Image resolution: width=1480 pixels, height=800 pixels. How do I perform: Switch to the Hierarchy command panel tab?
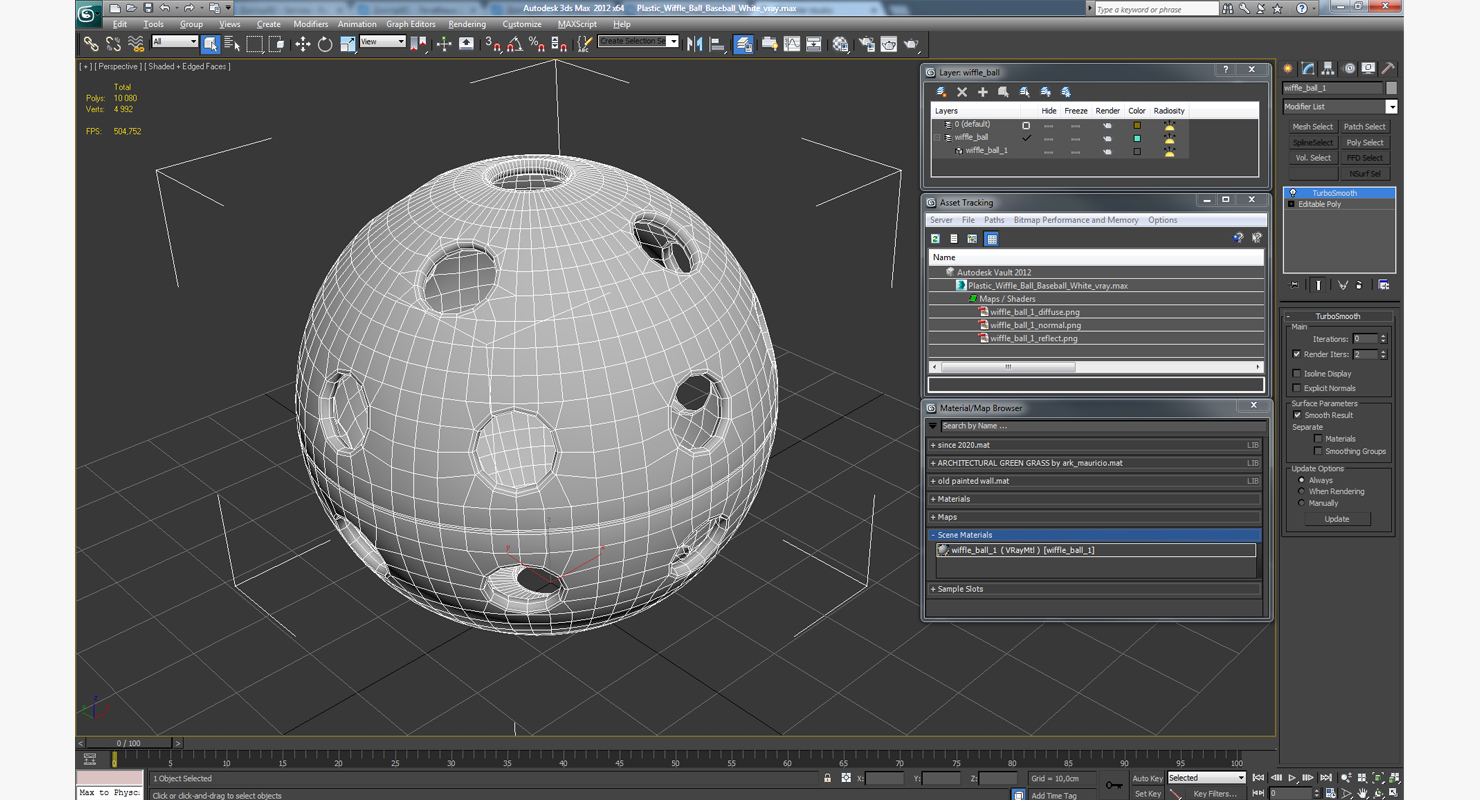pyautogui.click(x=1328, y=68)
